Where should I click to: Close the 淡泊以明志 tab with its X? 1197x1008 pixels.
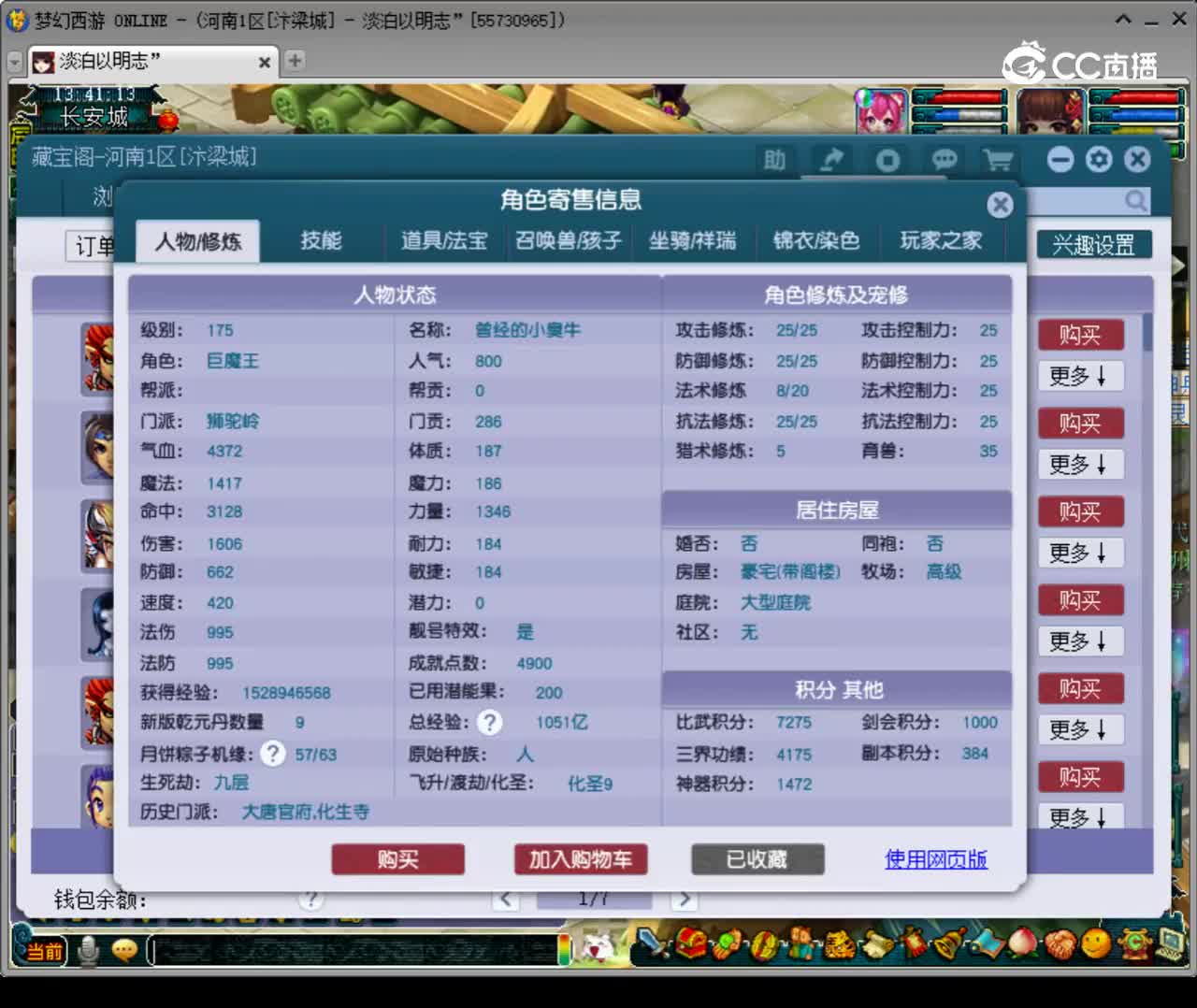265,62
